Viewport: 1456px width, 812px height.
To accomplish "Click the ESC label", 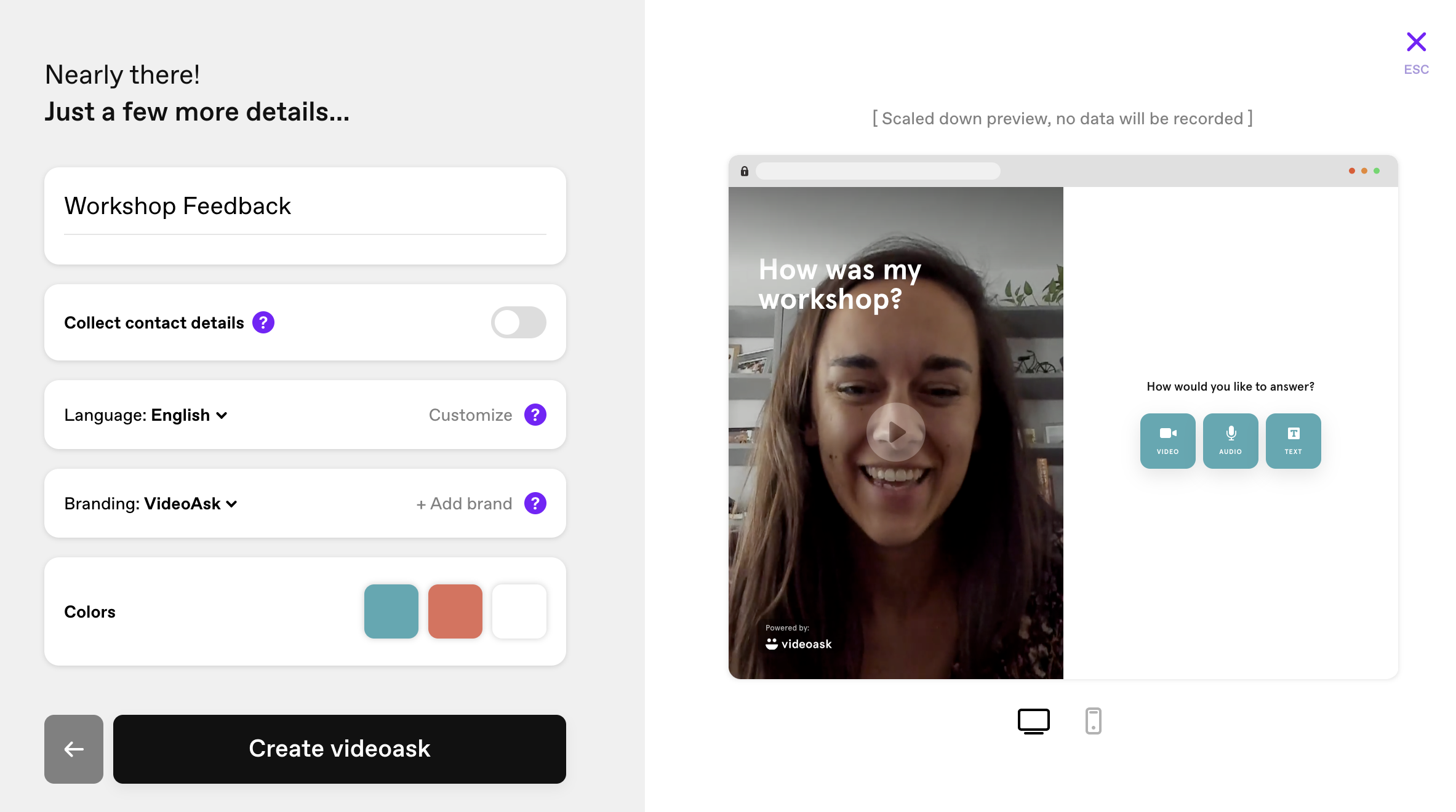I will pyautogui.click(x=1416, y=70).
